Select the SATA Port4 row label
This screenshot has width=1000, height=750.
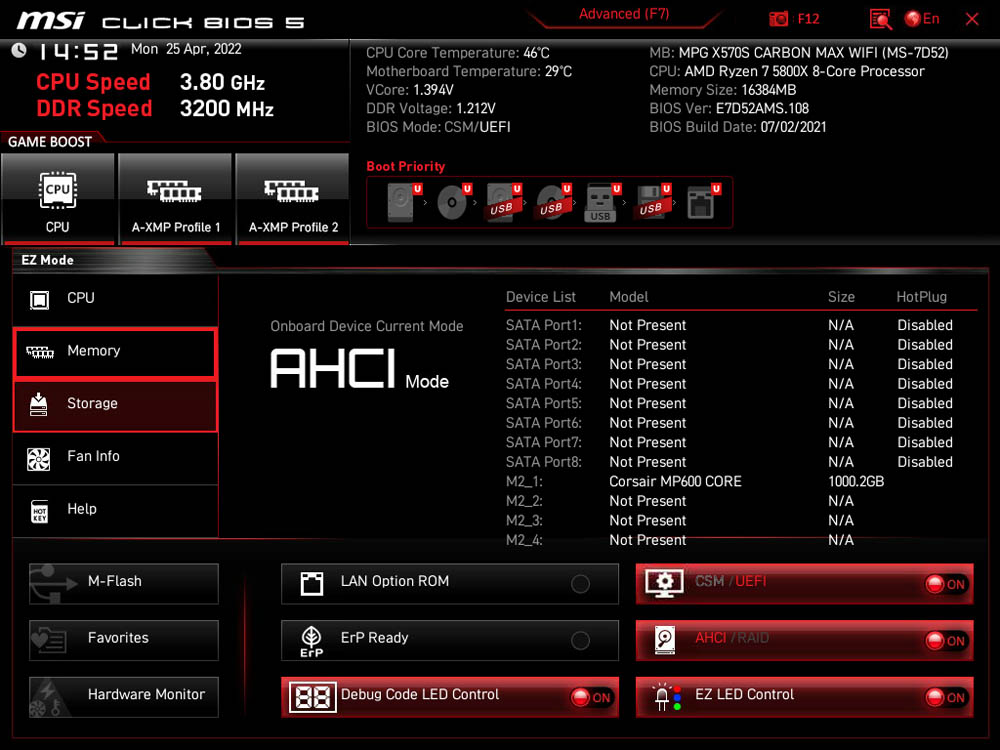tap(544, 384)
